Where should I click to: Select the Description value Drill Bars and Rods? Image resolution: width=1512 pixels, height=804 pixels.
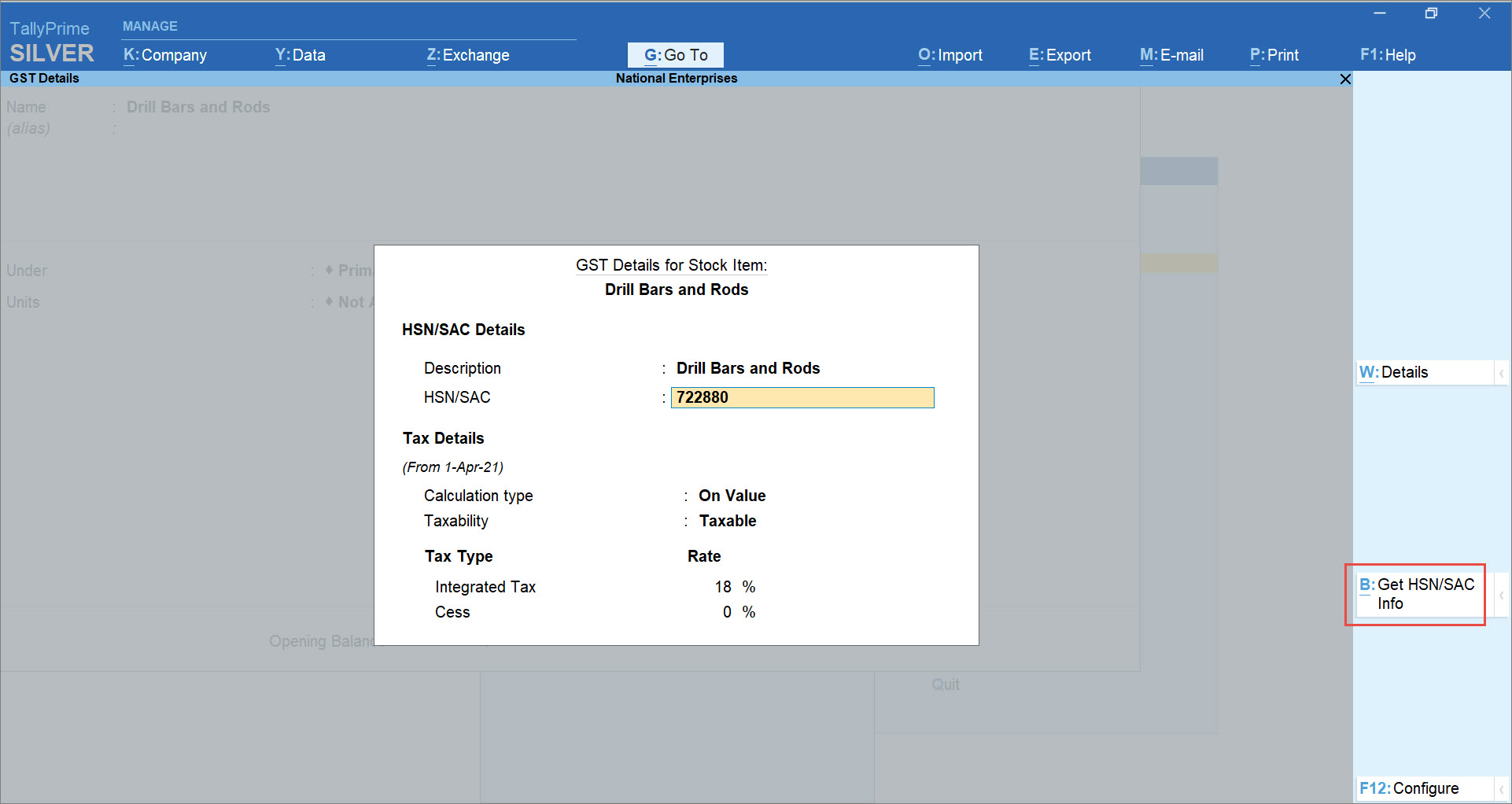[748, 368]
